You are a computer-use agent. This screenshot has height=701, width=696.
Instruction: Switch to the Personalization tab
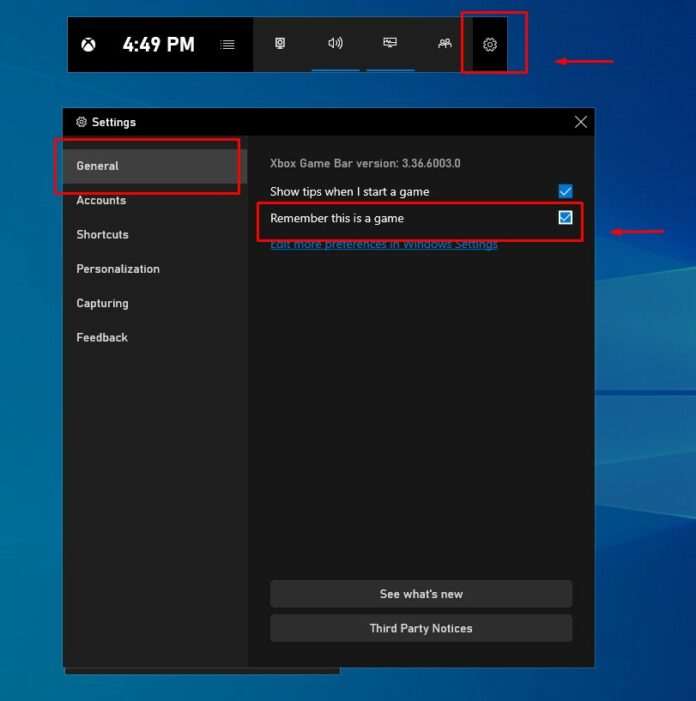click(155, 269)
